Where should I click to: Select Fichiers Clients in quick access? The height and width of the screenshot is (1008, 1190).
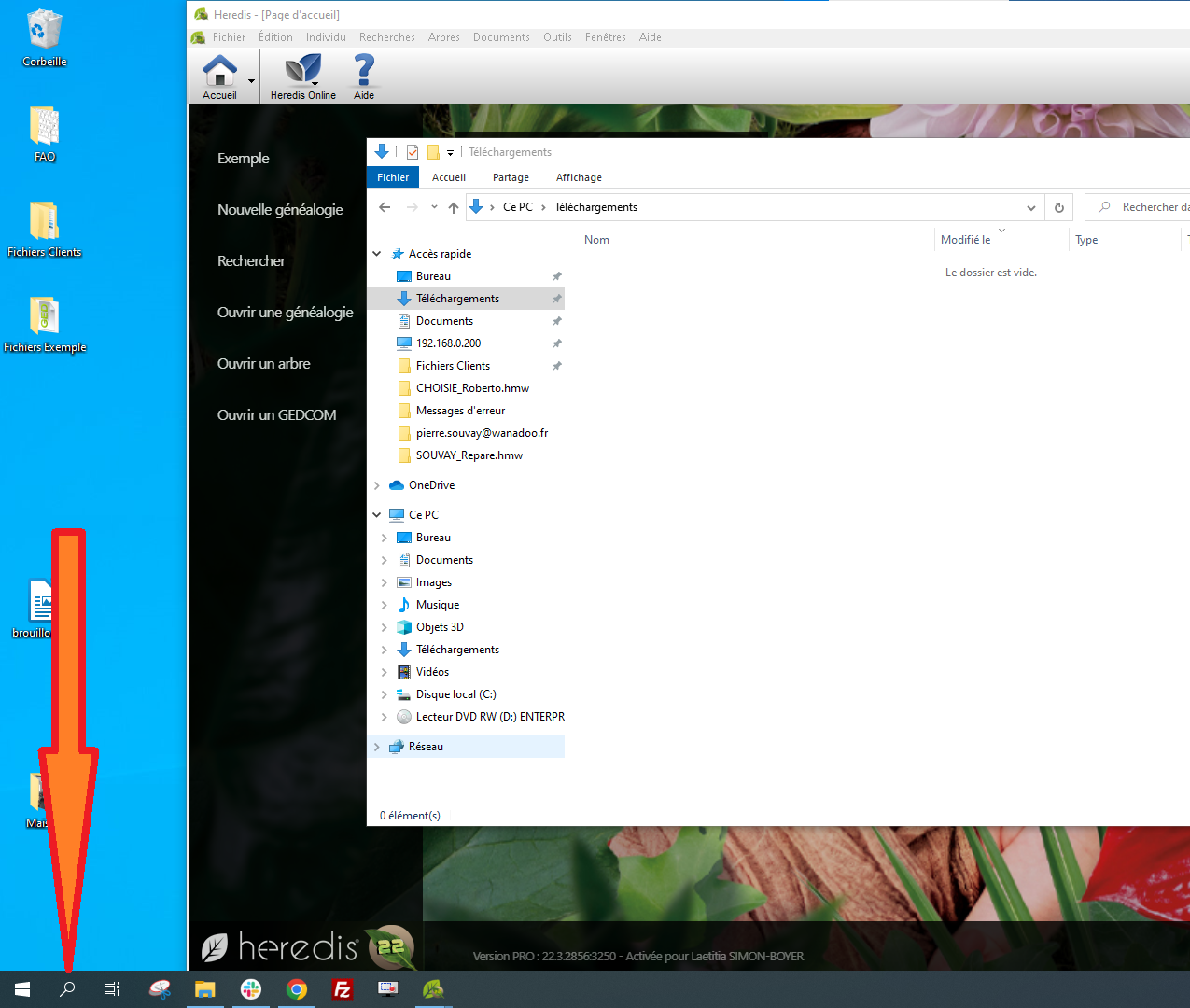pyautogui.click(x=453, y=366)
